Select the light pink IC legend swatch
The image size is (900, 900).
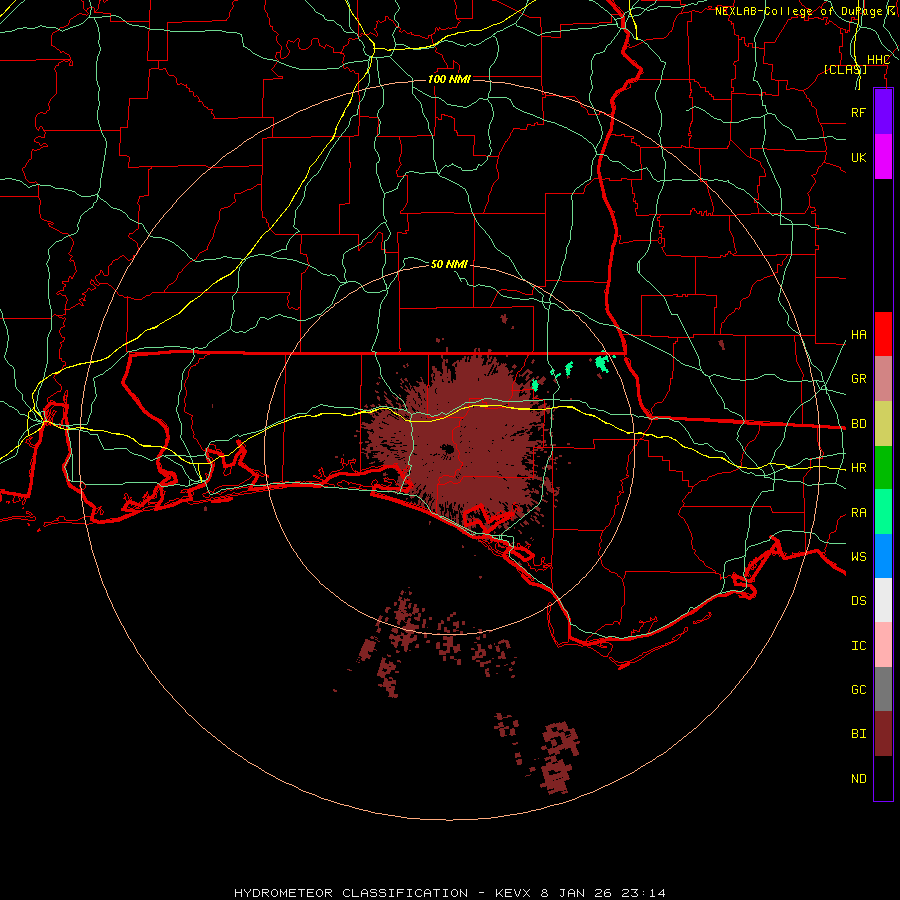coord(883,645)
